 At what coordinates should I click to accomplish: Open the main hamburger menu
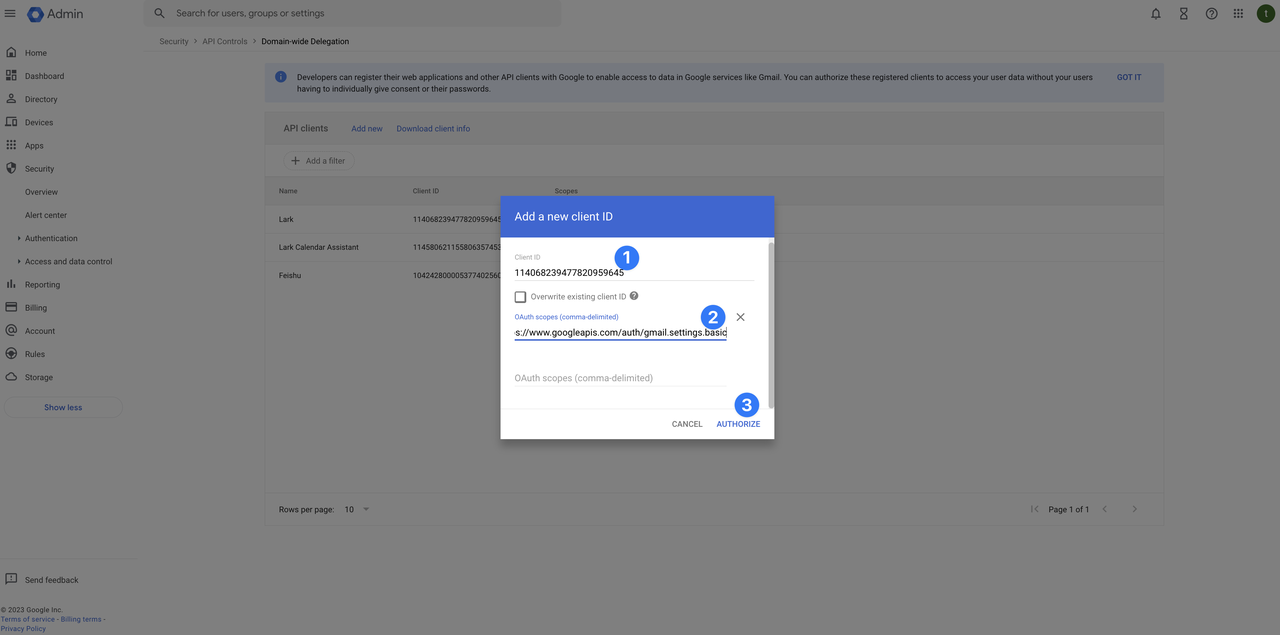tap(11, 14)
